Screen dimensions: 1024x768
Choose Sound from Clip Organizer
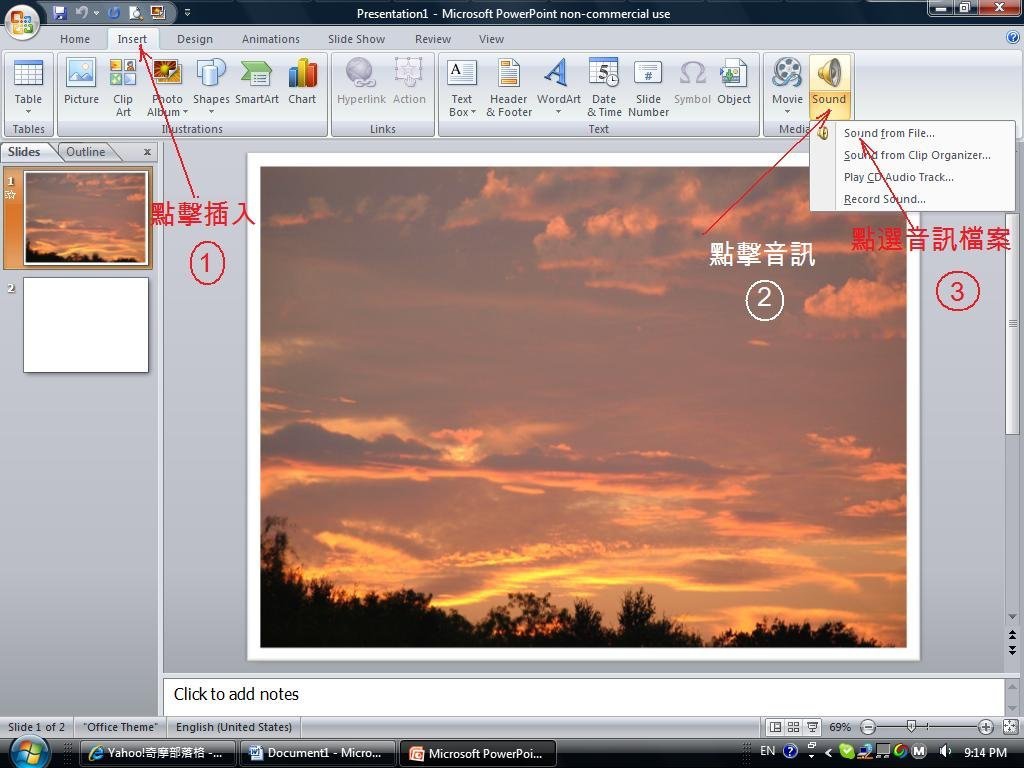[x=913, y=155]
